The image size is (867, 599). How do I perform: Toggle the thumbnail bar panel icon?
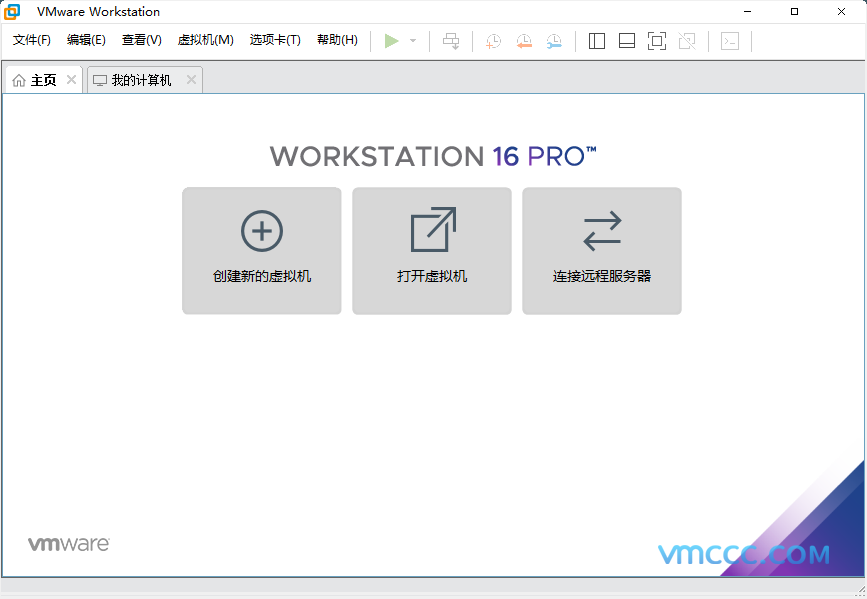627,41
